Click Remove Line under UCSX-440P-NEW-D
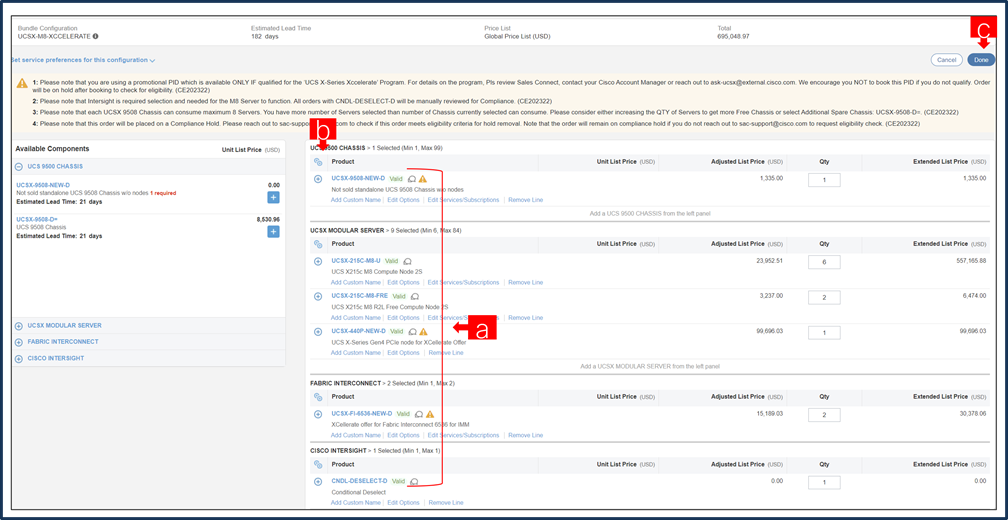The image size is (1008, 520). click(x=446, y=353)
